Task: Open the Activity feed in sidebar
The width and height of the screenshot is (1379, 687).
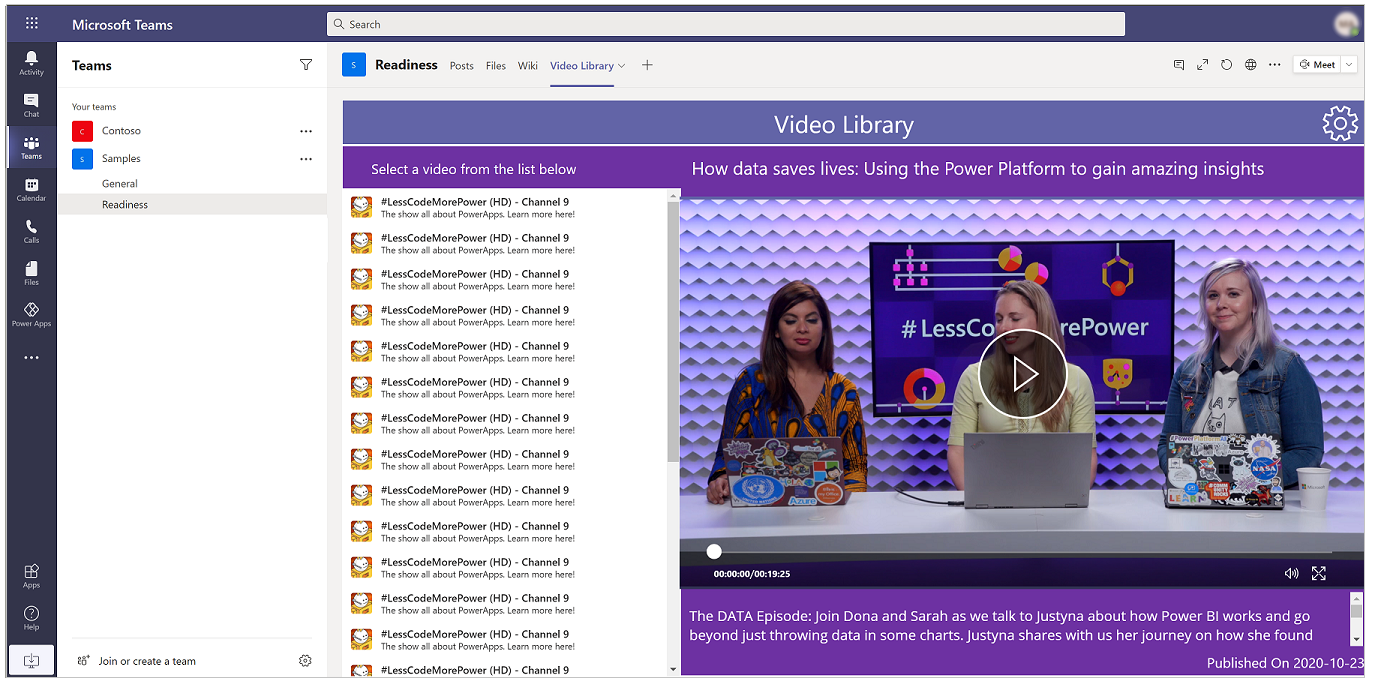Action: [31, 62]
